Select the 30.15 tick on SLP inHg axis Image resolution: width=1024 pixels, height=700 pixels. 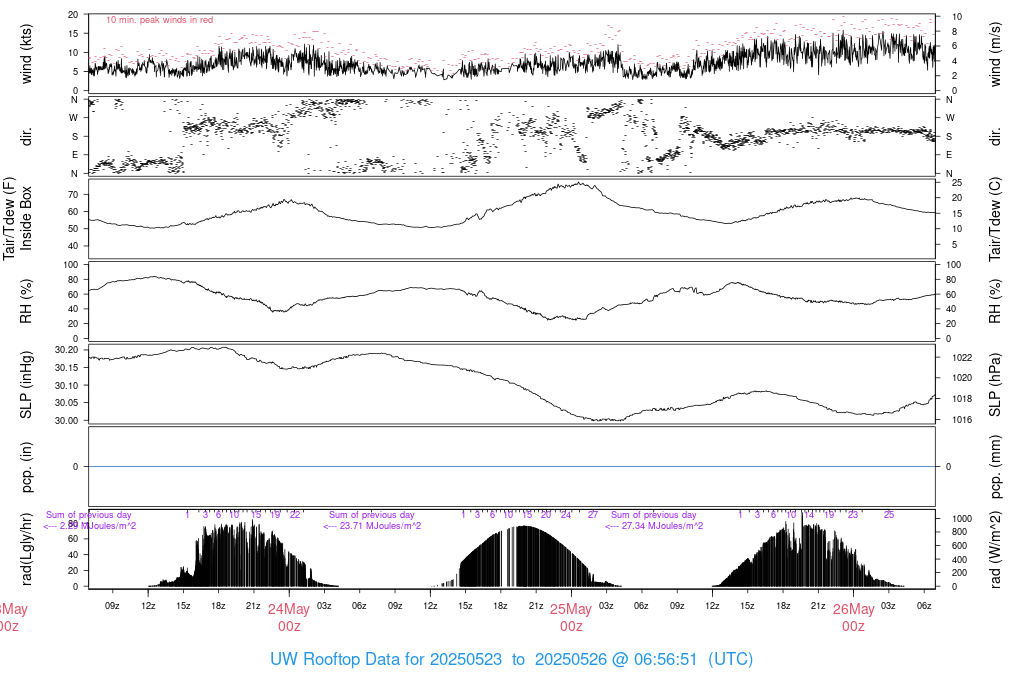pos(67,368)
